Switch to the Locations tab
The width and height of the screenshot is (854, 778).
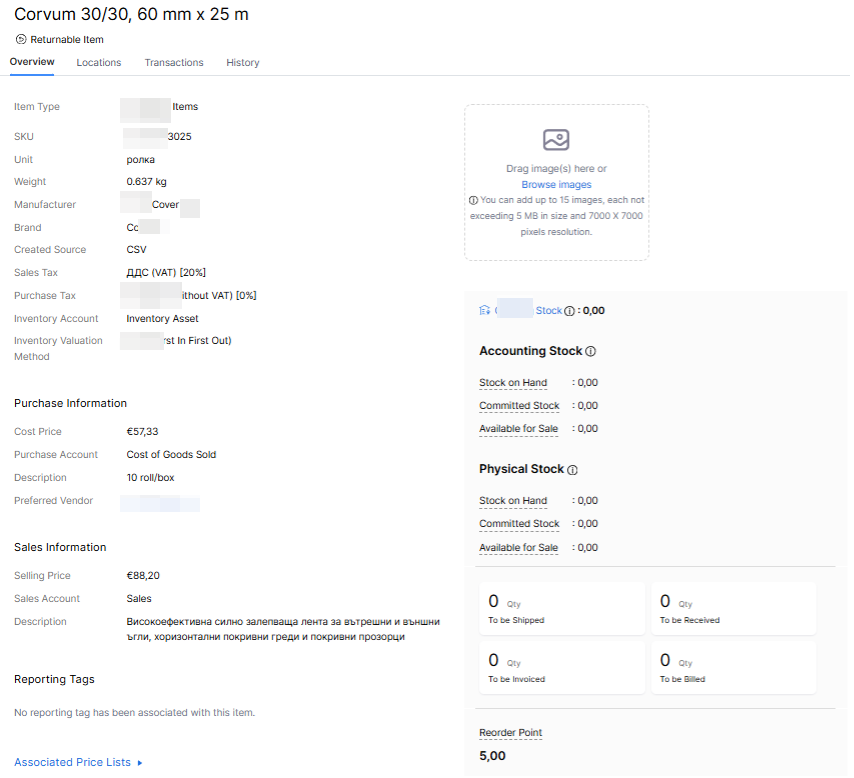click(98, 62)
